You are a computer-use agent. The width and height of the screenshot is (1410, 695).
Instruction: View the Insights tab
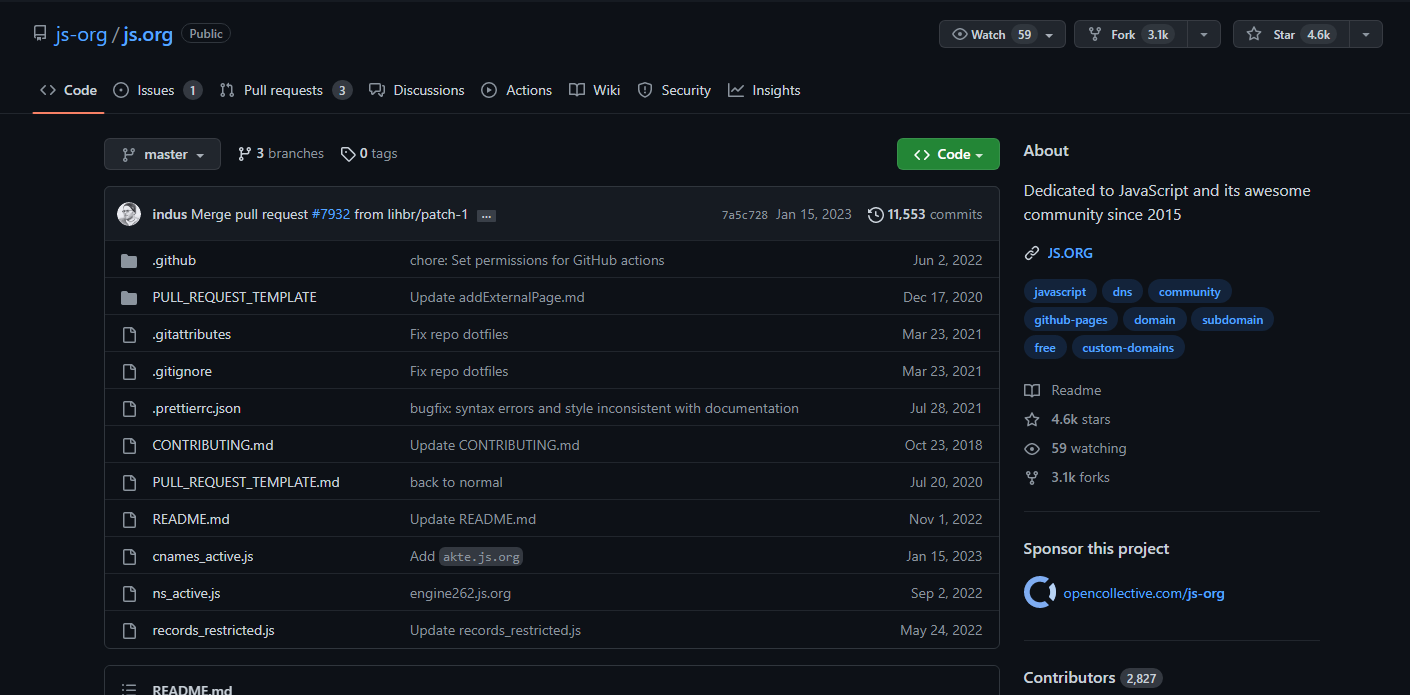(764, 90)
